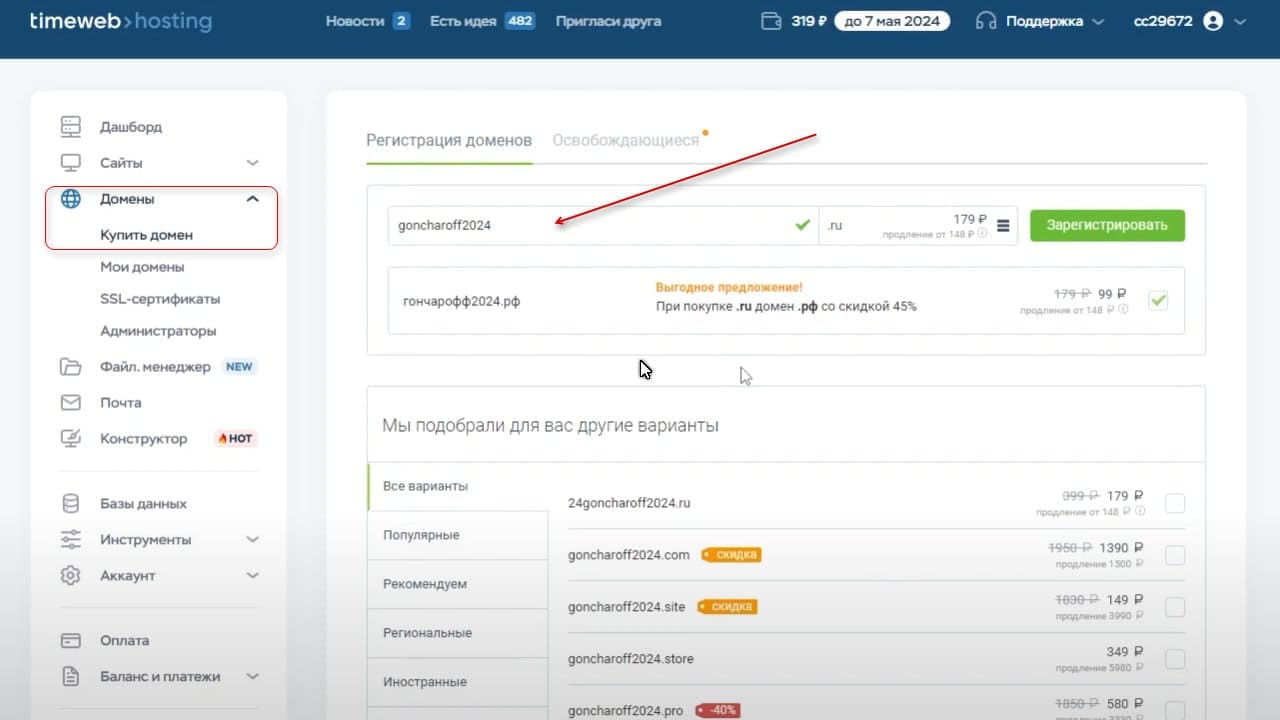Click the domain name input field
The width and height of the screenshot is (1280, 720).
[603, 225]
